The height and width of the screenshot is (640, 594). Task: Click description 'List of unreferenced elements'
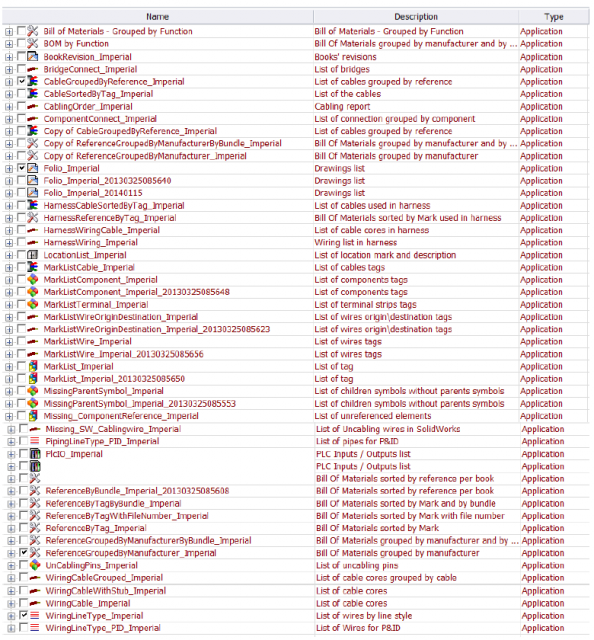point(373,416)
